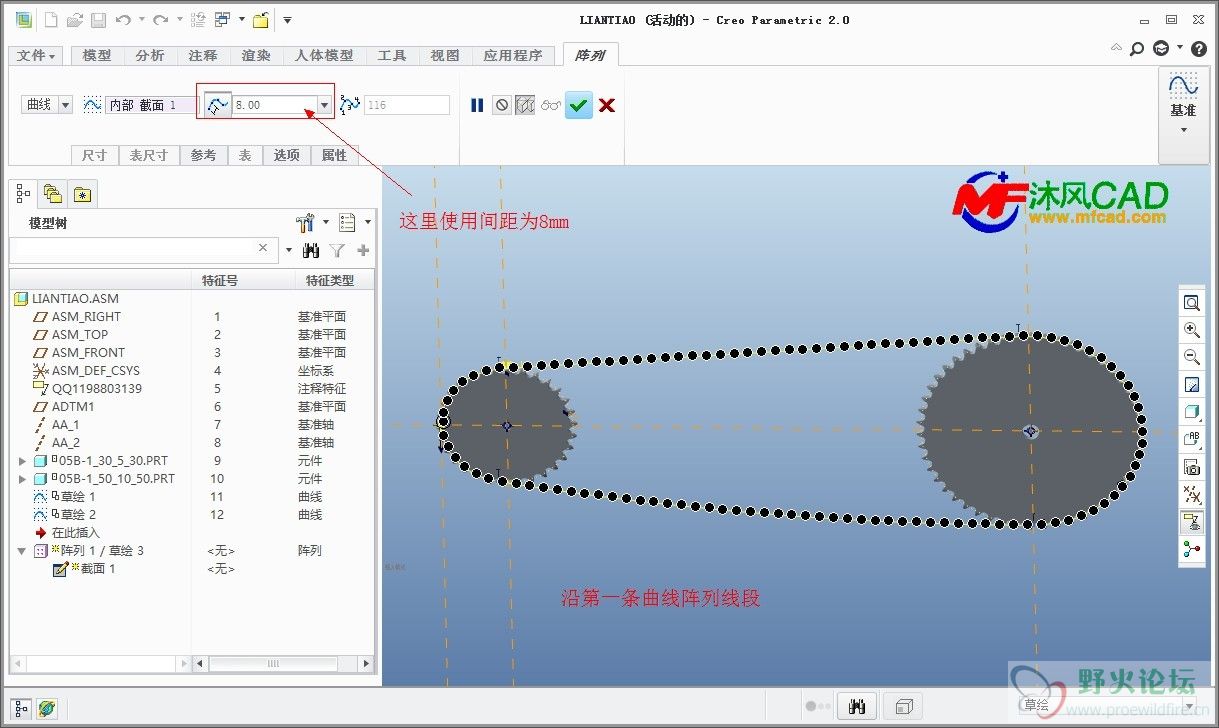Click the model tree filter funnel icon

337,250
